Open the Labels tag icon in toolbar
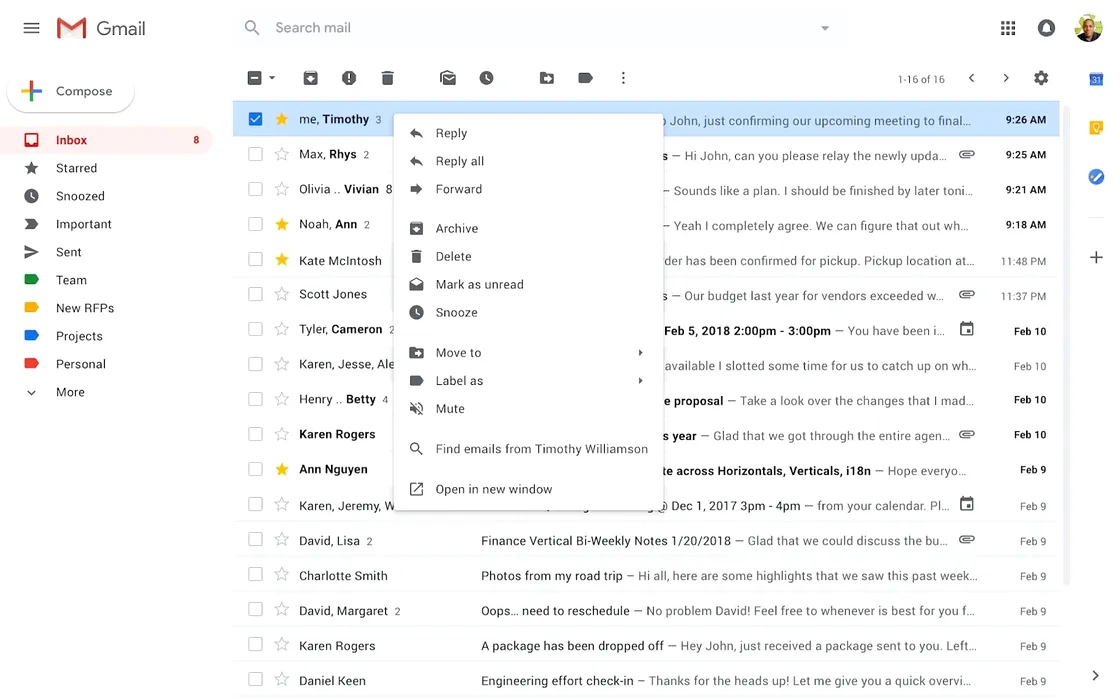 [x=586, y=78]
